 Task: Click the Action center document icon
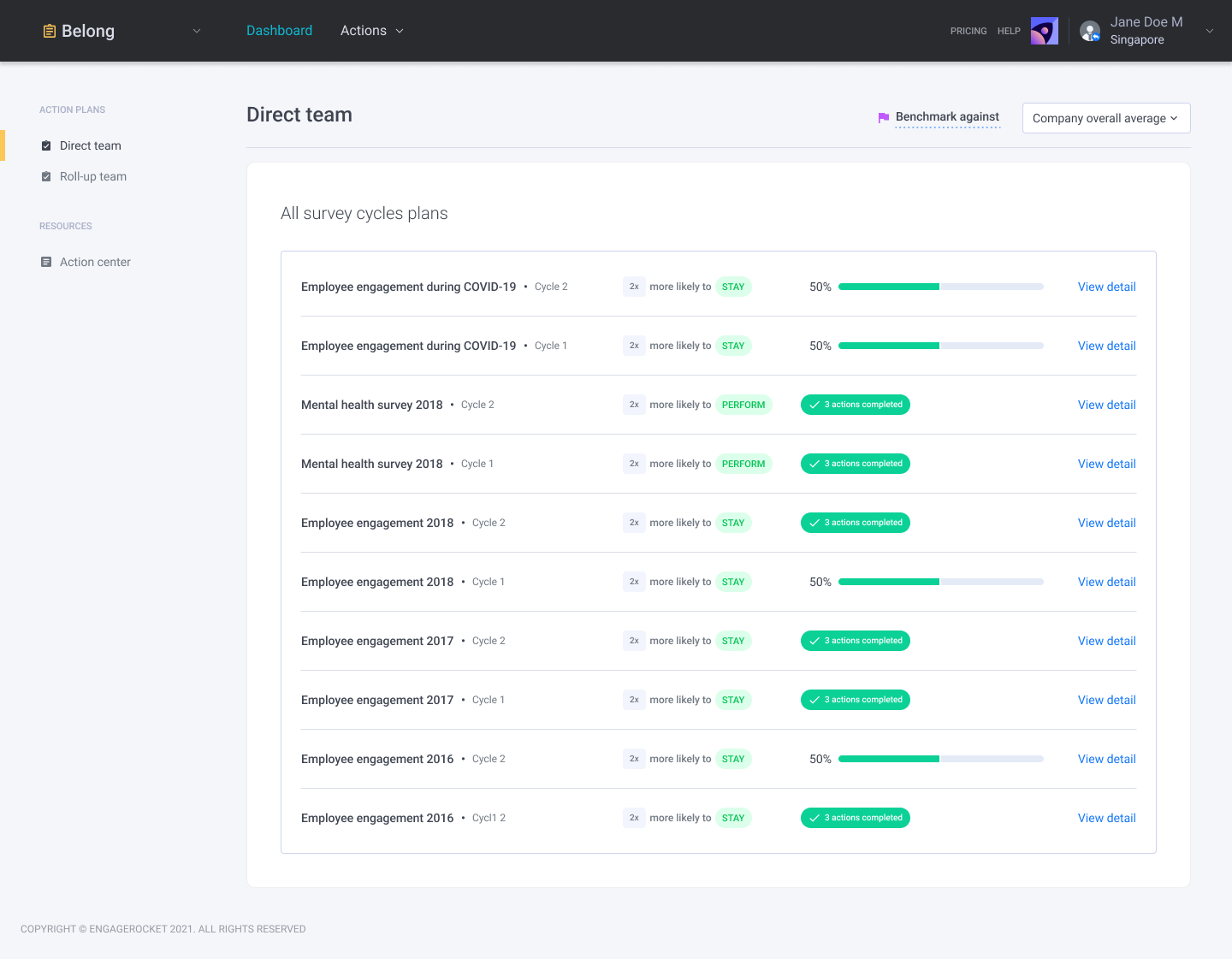[46, 262]
